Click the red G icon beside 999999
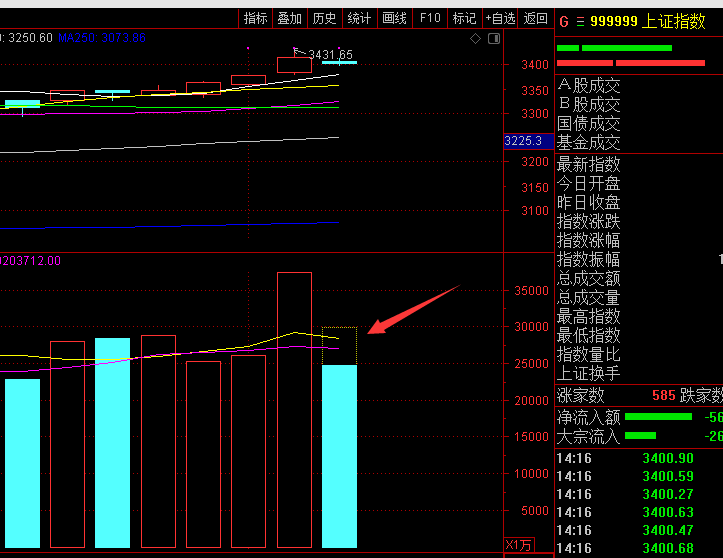 pyautogui.click(x=563, y=21)
